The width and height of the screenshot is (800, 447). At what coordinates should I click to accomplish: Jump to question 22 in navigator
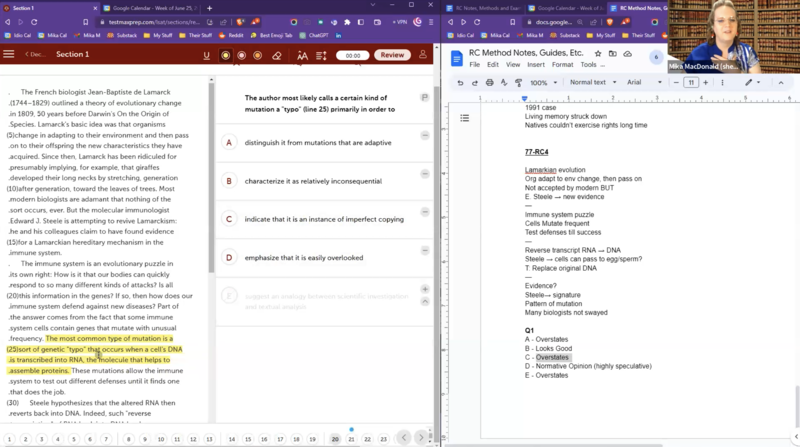(367, 439)
